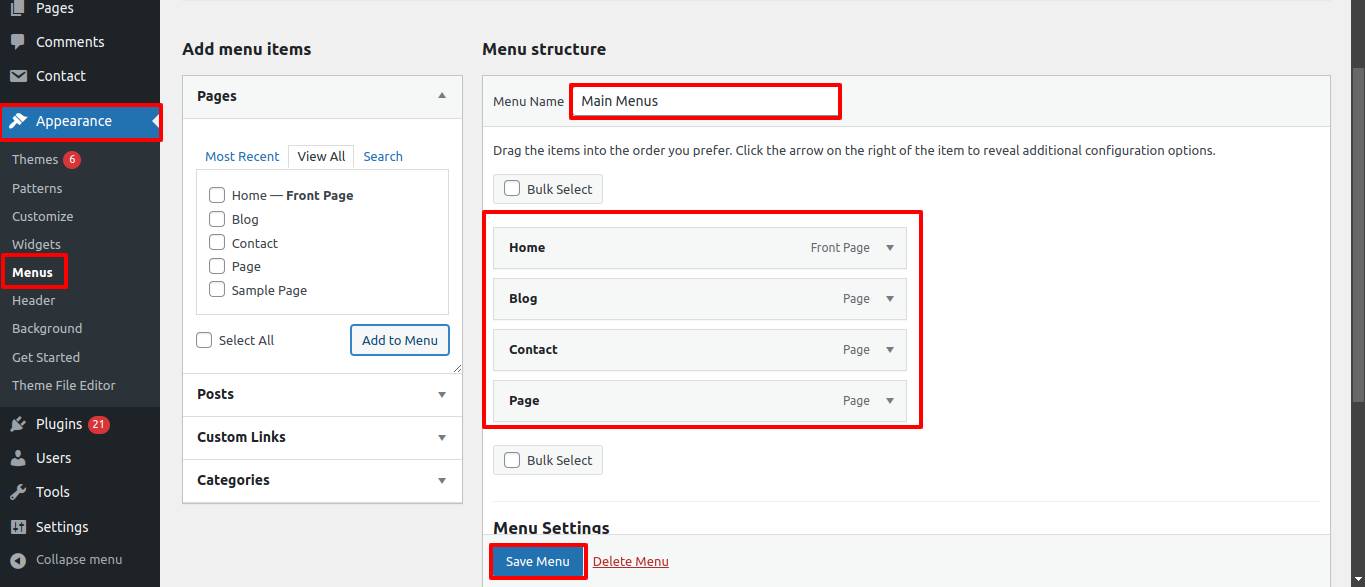Click the Collapse menu arrow icon
This screenshot has width=1365, height=587.
click(18, 560)
